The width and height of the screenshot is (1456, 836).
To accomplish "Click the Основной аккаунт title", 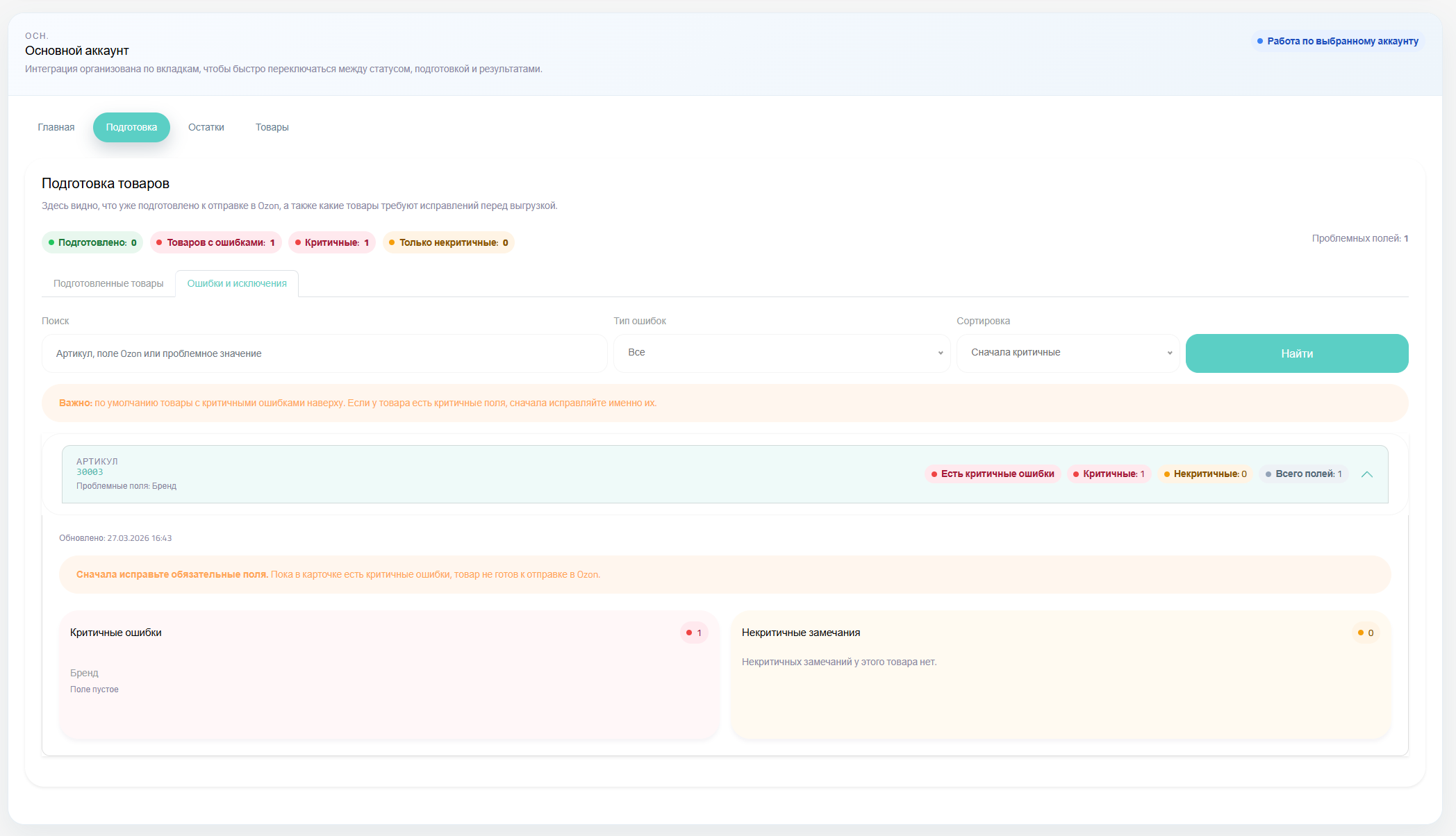I will [77, 51].
